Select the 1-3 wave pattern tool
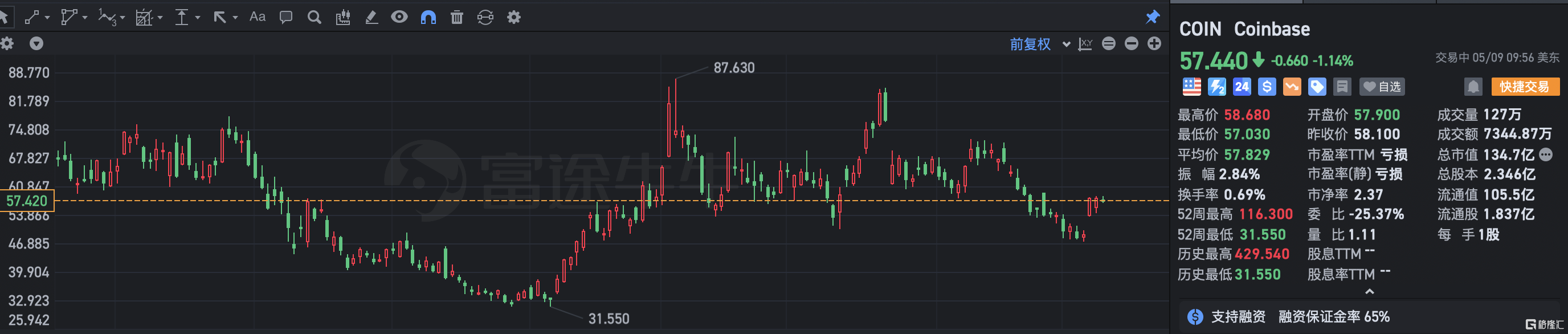The image size is (1568, 334). click(x=107, y=18)
